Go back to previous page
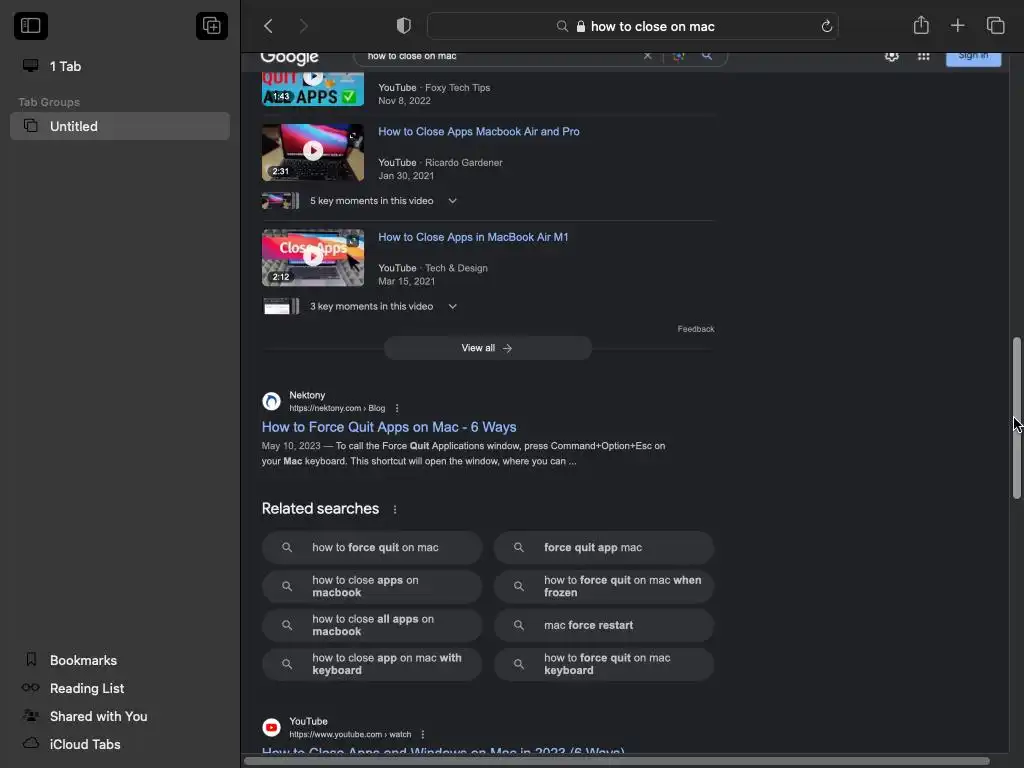This screenshot has height=768, width=1024. click(268, 26)
